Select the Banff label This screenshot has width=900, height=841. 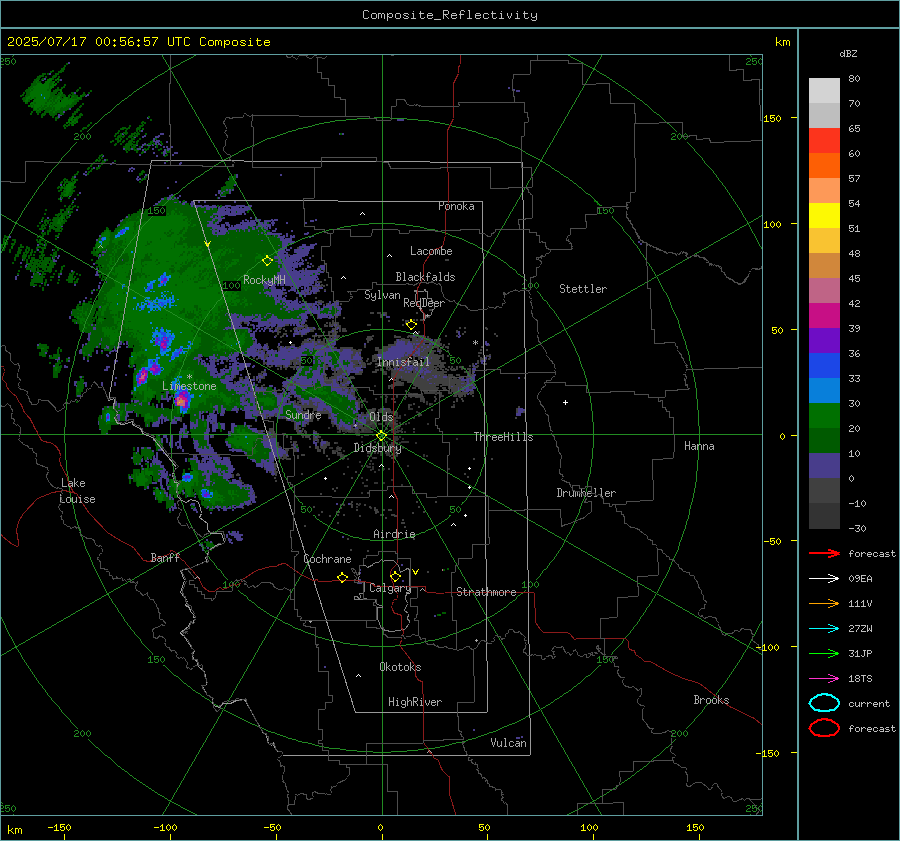pos(165,558)
